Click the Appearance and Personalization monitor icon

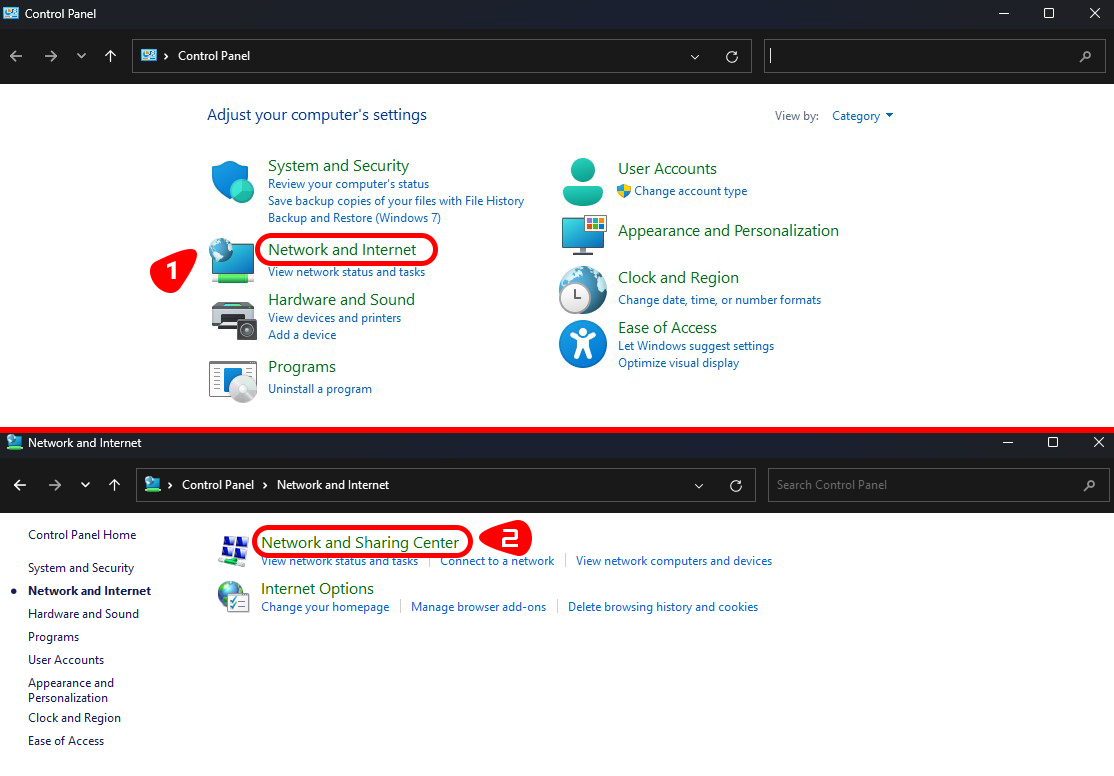(583, 234)
